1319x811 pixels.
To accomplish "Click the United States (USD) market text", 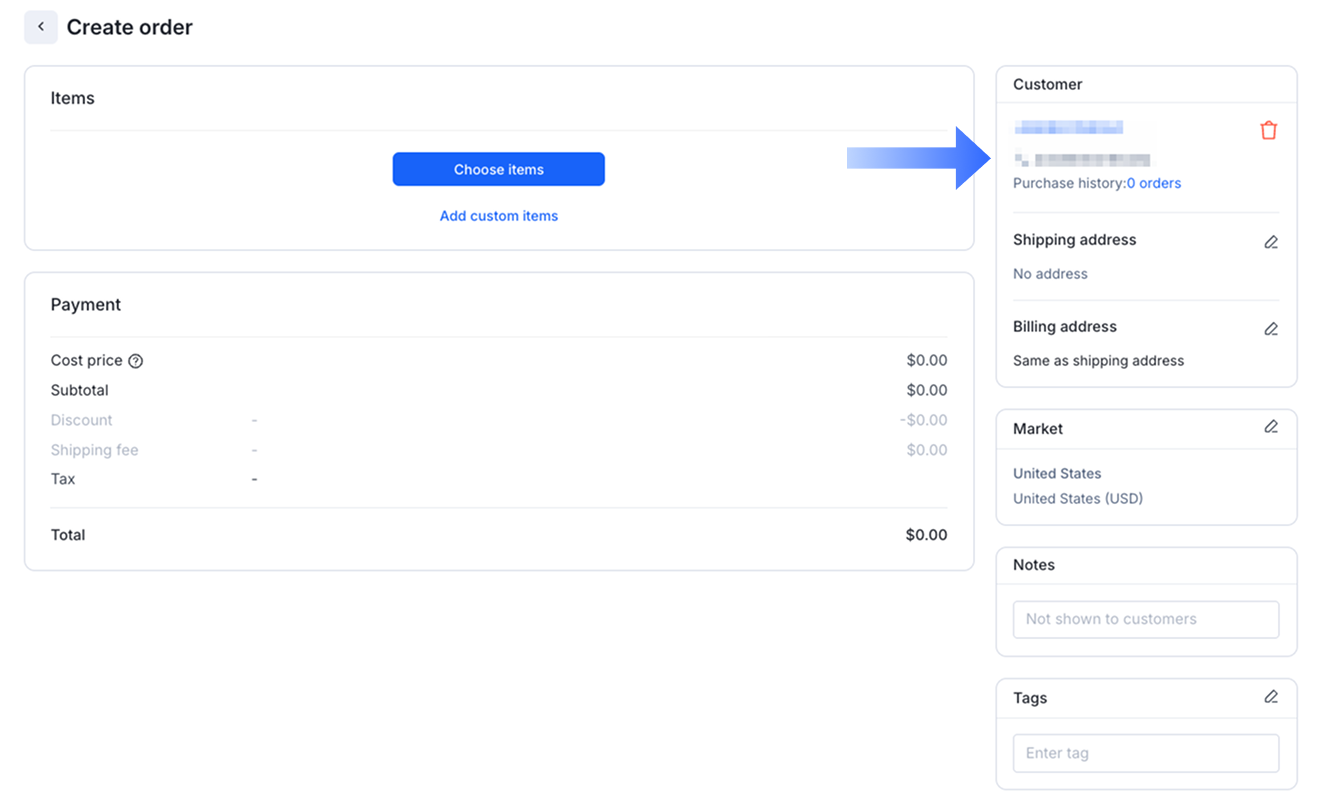I will click(1077, 498).
